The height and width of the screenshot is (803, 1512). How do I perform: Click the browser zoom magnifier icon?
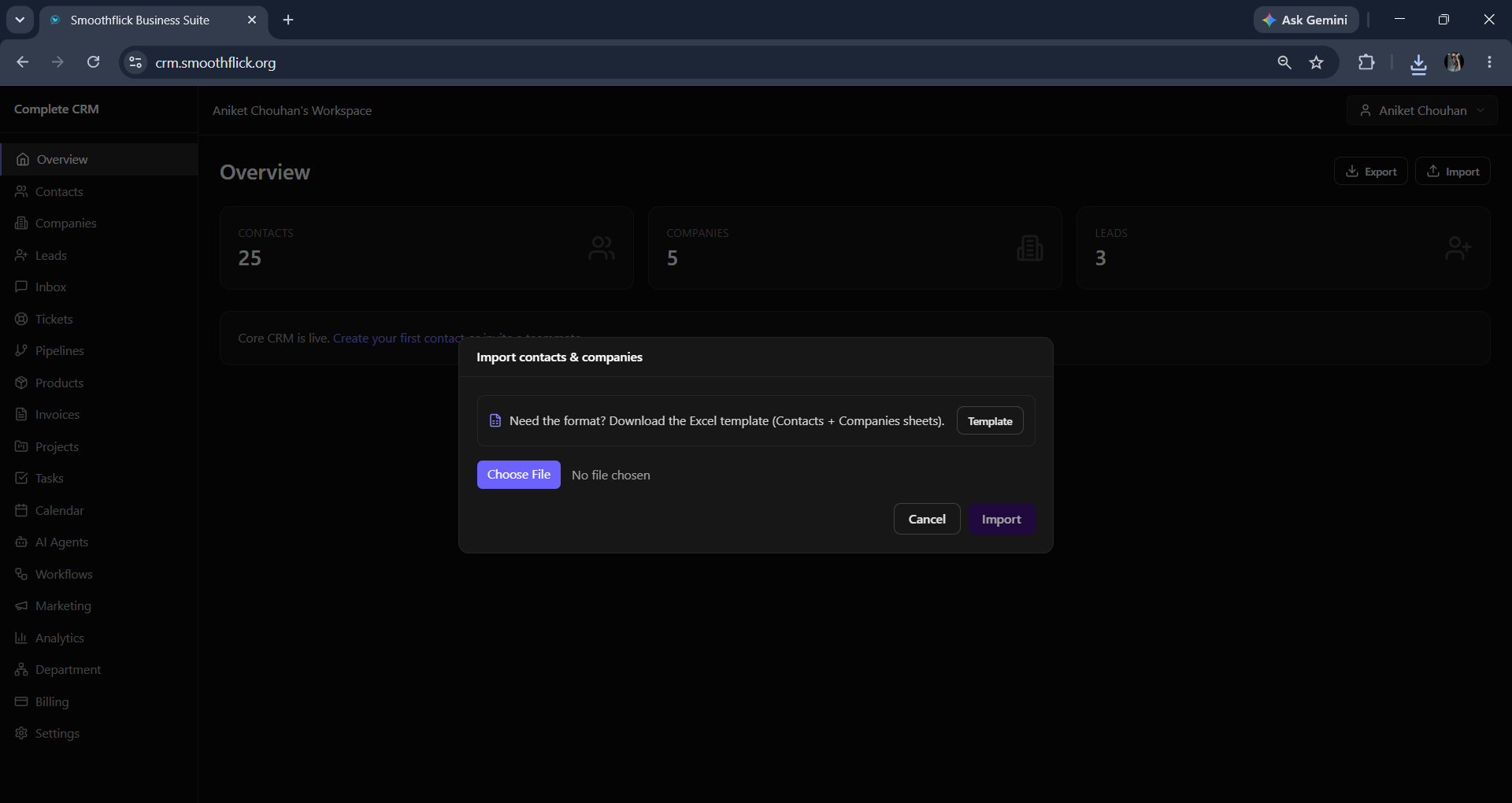tap(1284, 62)
